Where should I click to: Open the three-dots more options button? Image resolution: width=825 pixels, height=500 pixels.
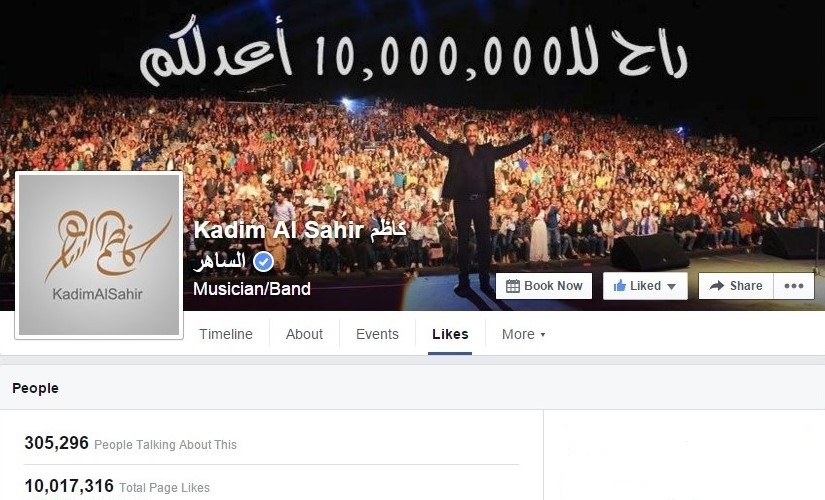[x=793, y=286]
